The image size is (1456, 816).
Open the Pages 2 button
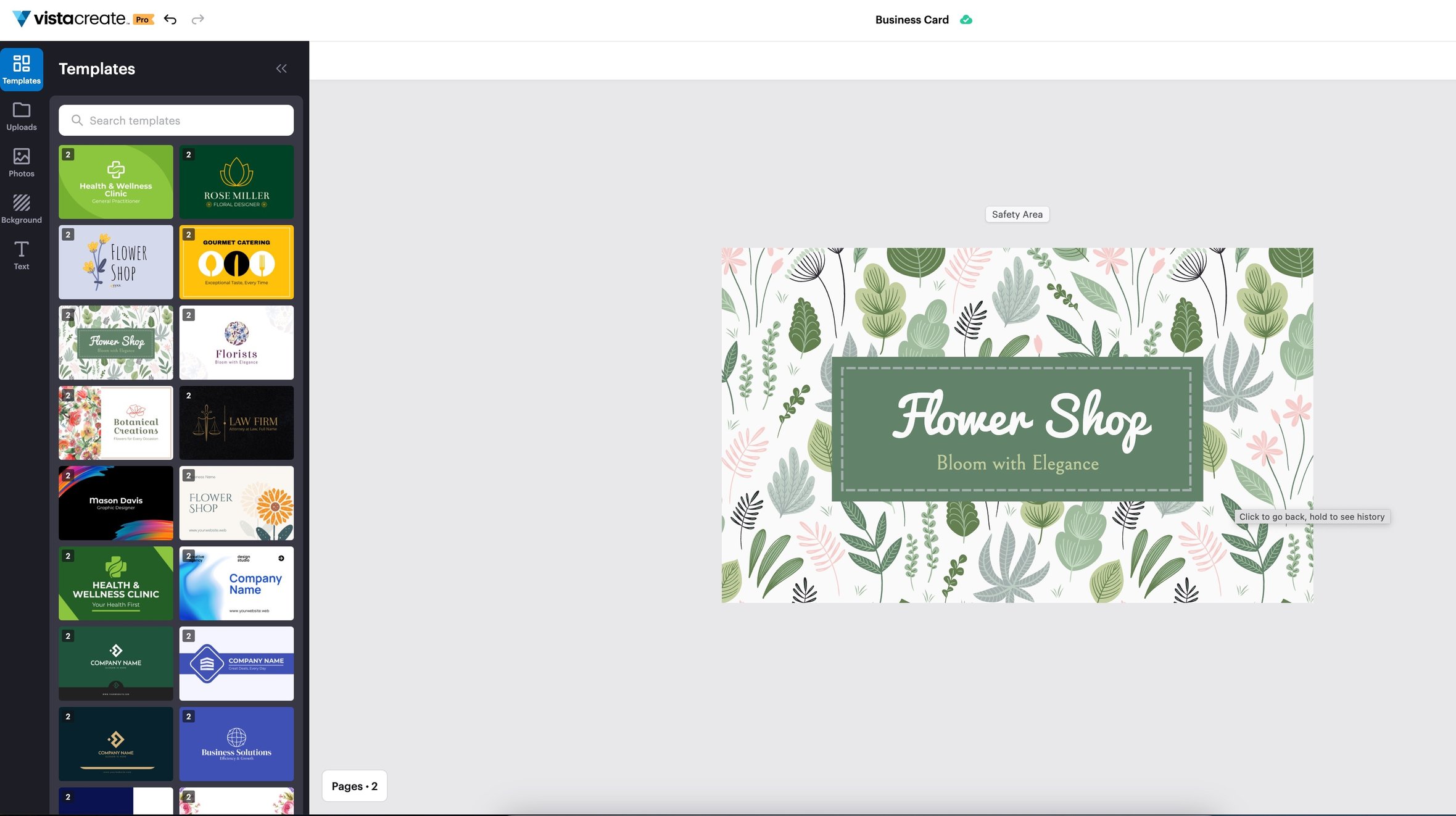pyautogui.click(x=355, y=786)
